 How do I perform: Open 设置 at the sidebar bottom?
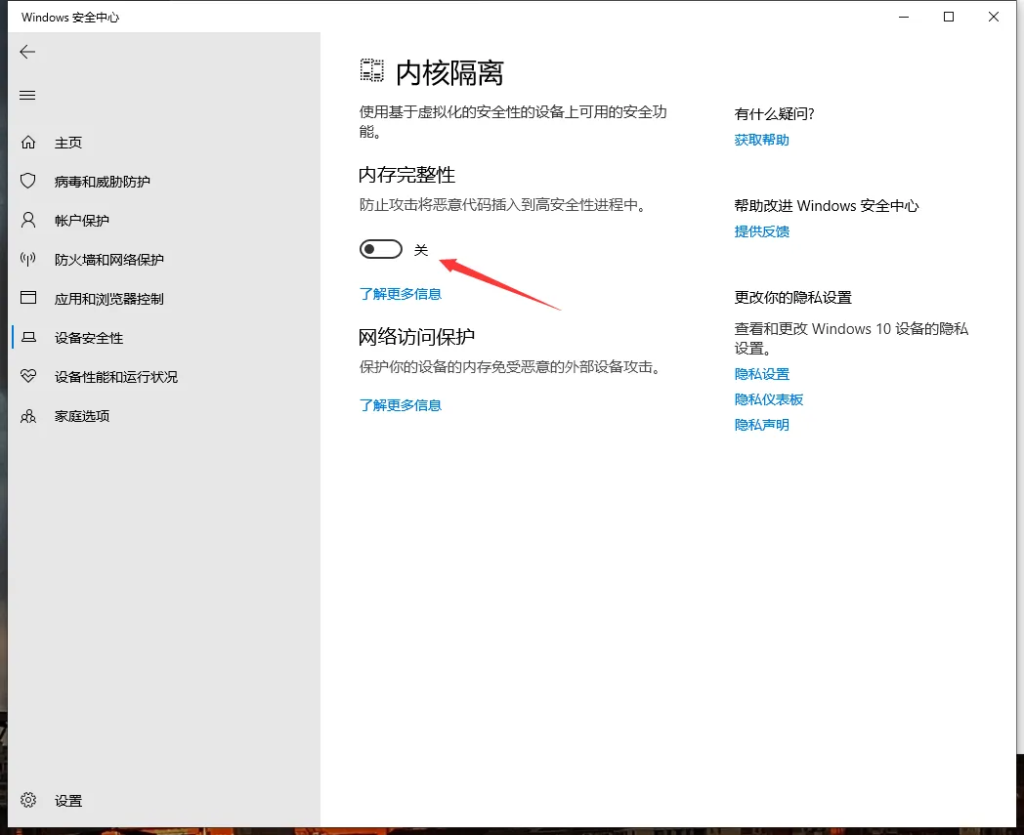(68, 801)
